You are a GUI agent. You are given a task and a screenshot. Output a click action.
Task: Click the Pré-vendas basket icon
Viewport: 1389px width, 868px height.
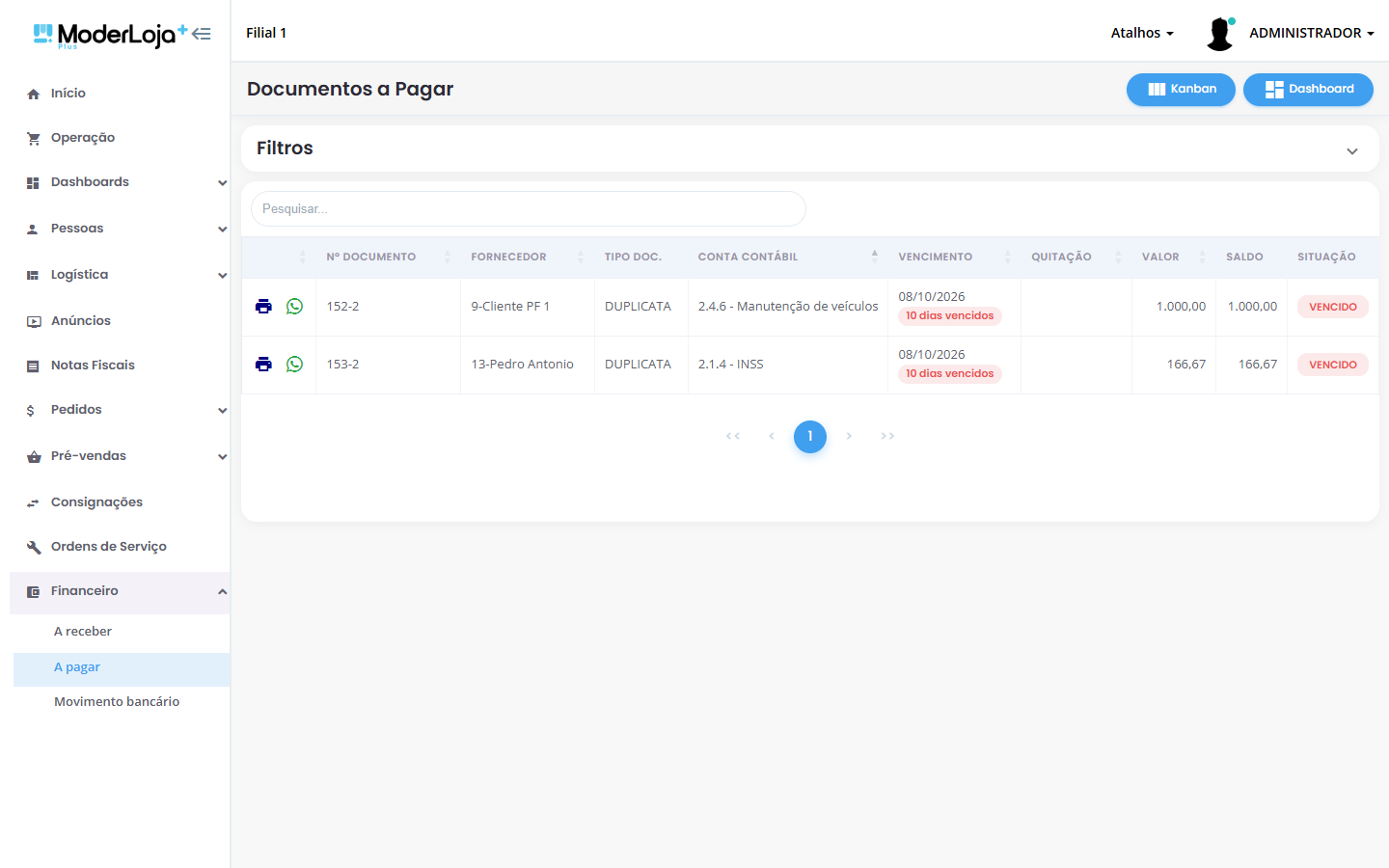point(33,456)
